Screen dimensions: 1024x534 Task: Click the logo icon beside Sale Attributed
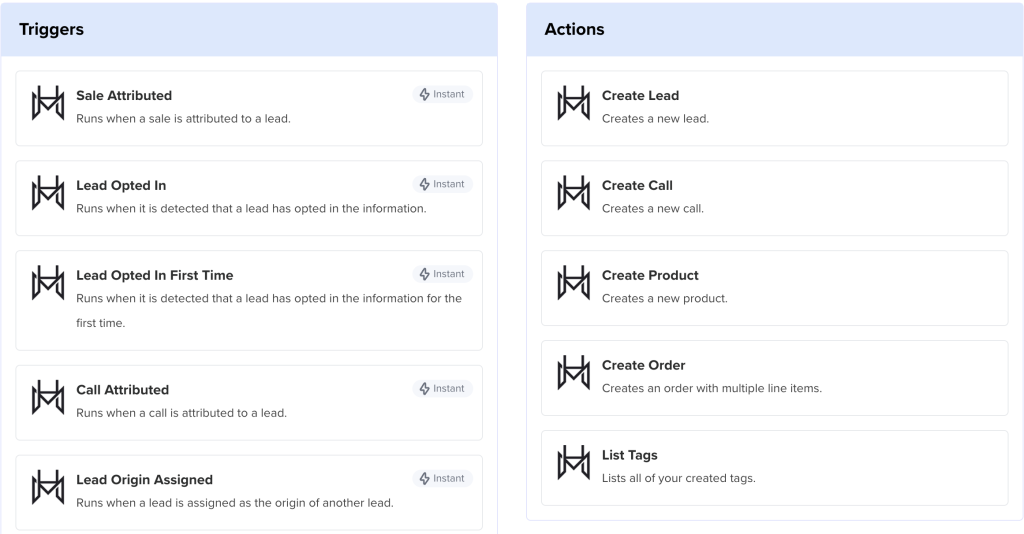coord(47,103)
